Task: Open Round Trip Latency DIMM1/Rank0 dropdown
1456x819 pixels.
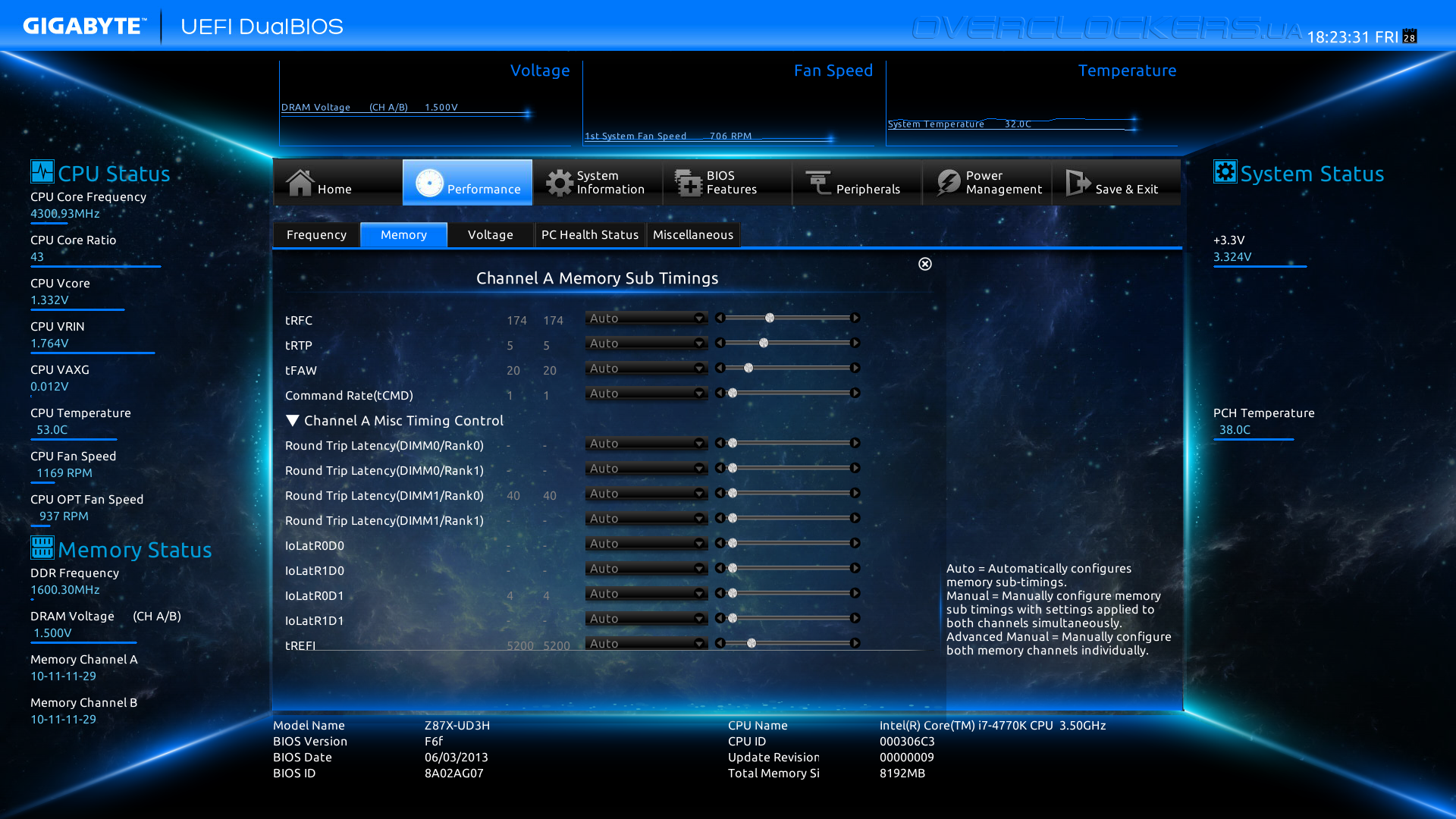Action: (646, 494)
